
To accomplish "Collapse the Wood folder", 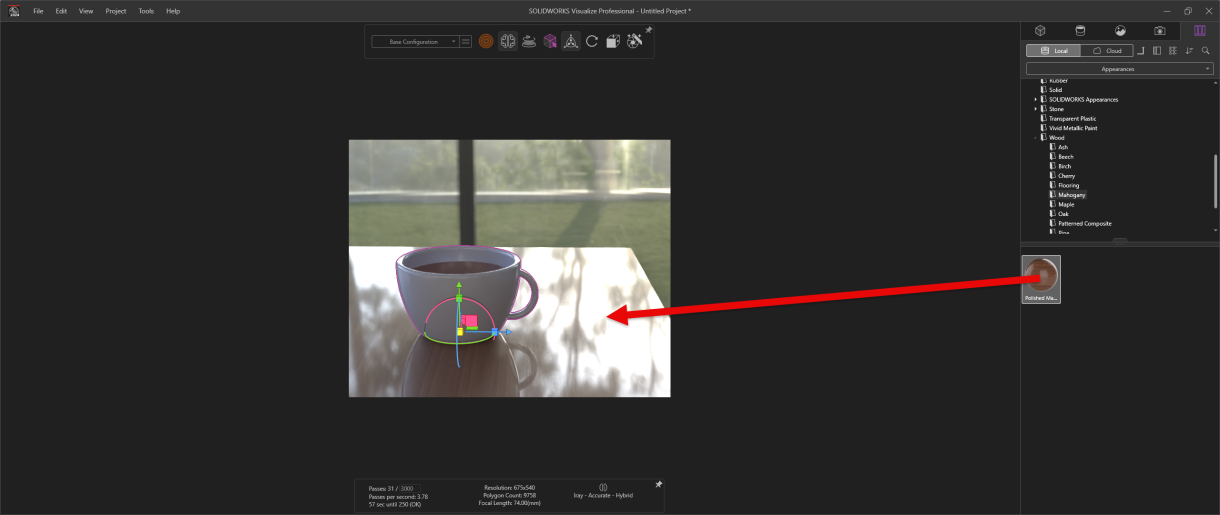I will pyautogui.click(x=1036, y=138).
